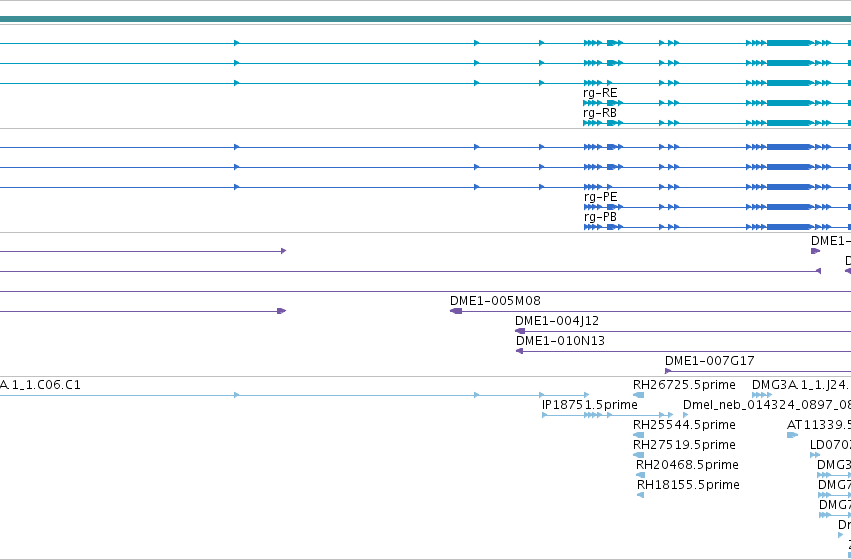Select the rg-RE transcript label
This screenshot has height=560, width=851.
pos(600,93)
